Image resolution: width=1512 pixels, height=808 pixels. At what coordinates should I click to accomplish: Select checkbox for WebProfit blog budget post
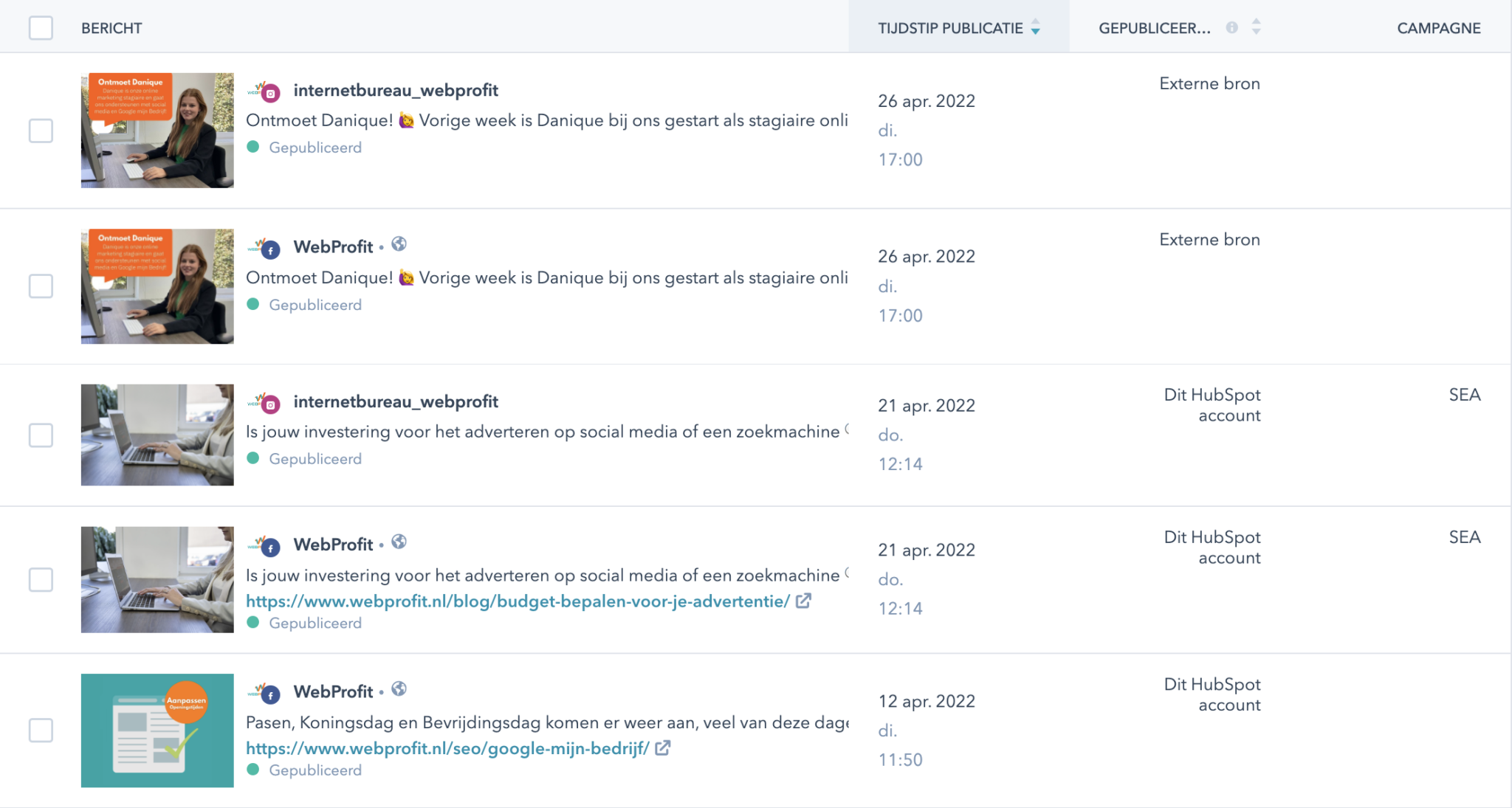pyautogui.click(x=41, y=579)
